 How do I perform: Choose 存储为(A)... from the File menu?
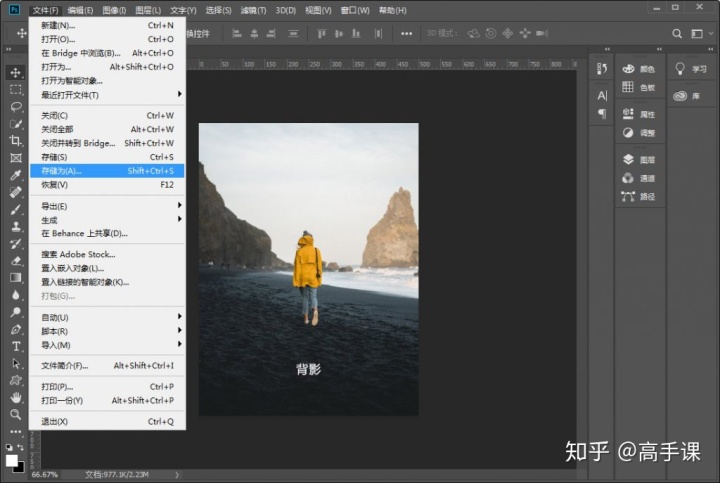point(107,171)
